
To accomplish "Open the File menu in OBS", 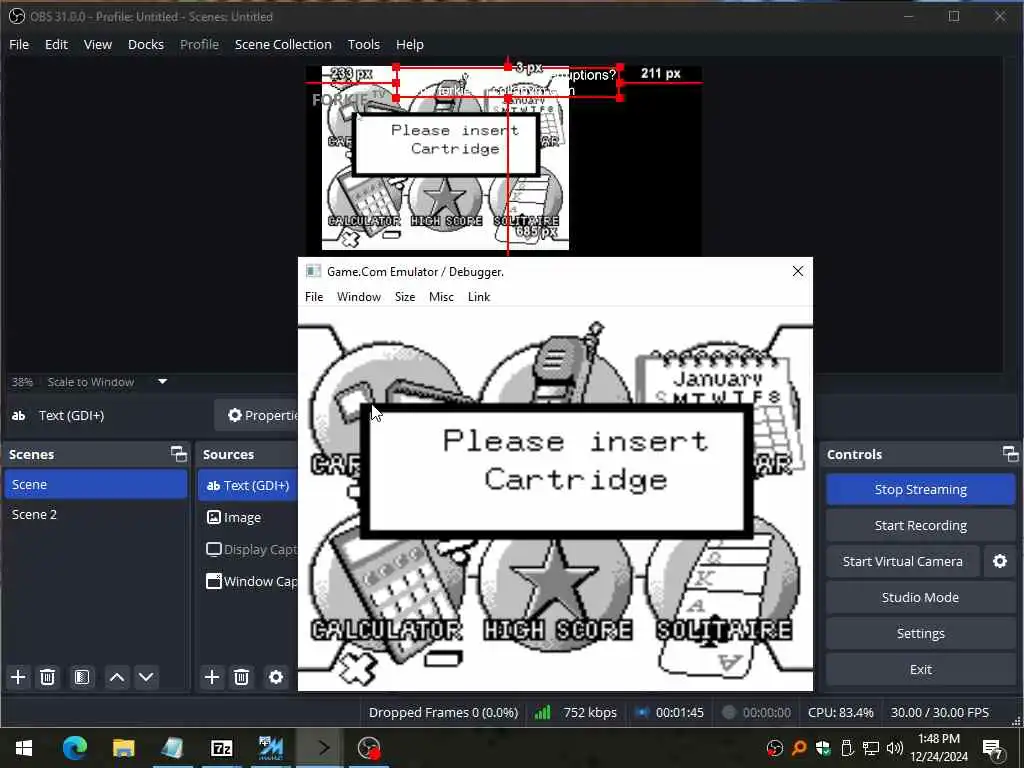I will tap(19, 44).
